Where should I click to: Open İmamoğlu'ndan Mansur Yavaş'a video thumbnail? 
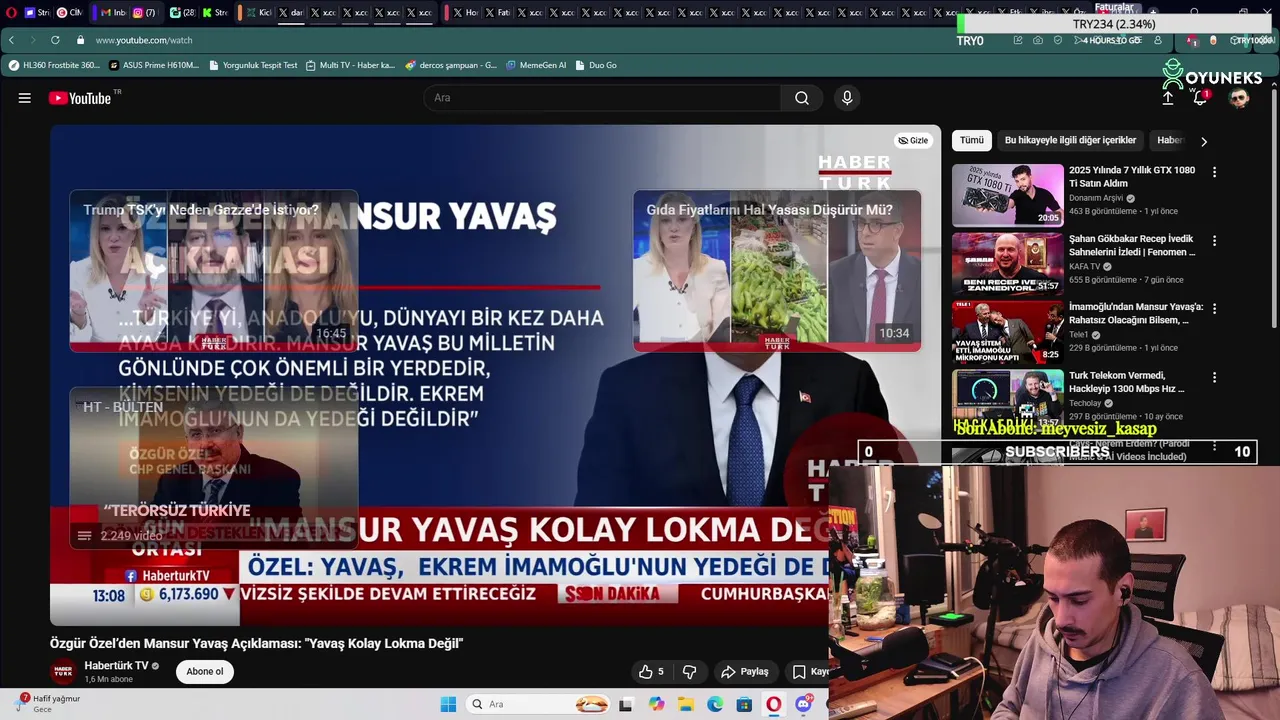pyautogui.click(x=1008, y=332)
